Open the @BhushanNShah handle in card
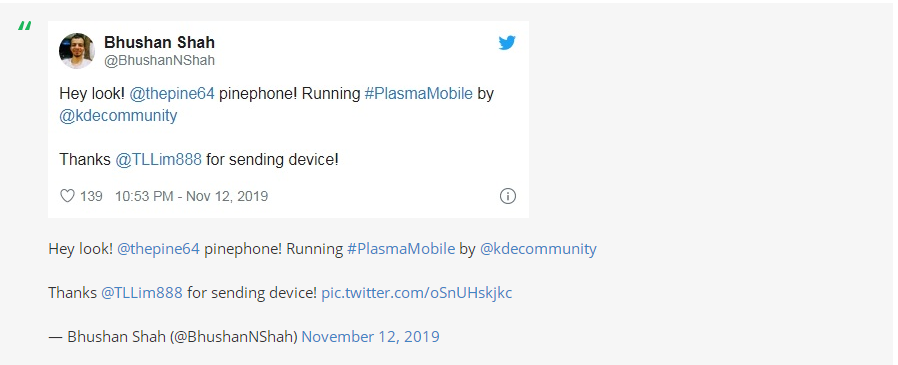The width and height of the screenshot is (898, 365). pyautogui.click(x=159, y=60)
